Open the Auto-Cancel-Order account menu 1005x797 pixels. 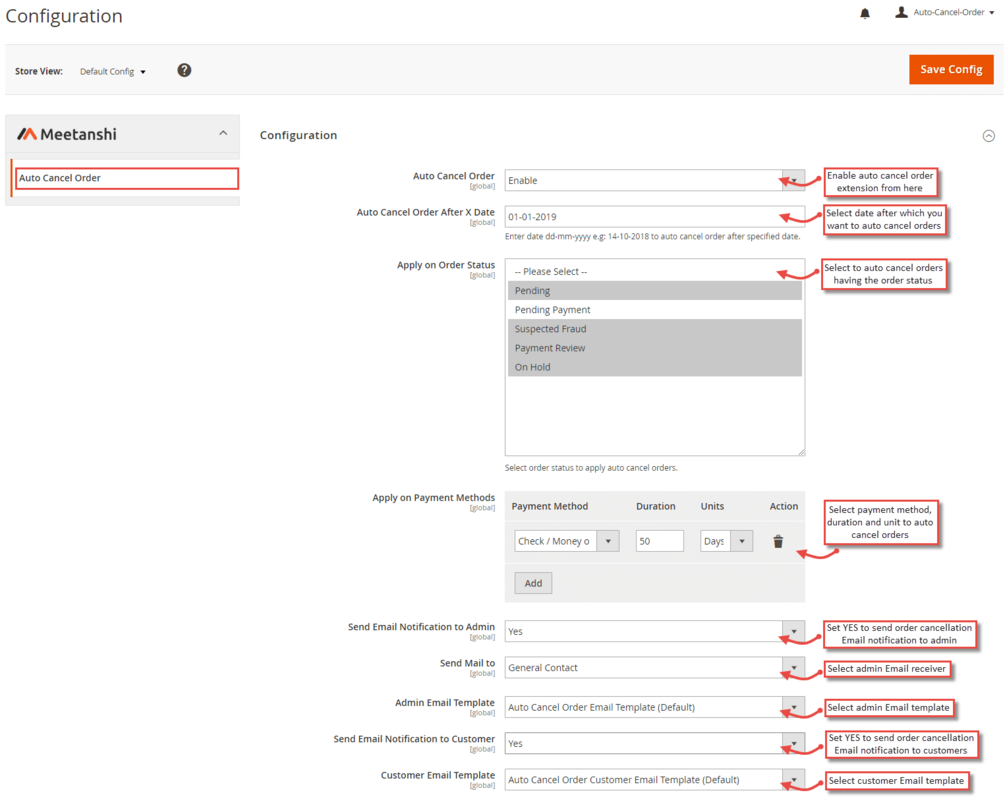[x=954, y=12]
